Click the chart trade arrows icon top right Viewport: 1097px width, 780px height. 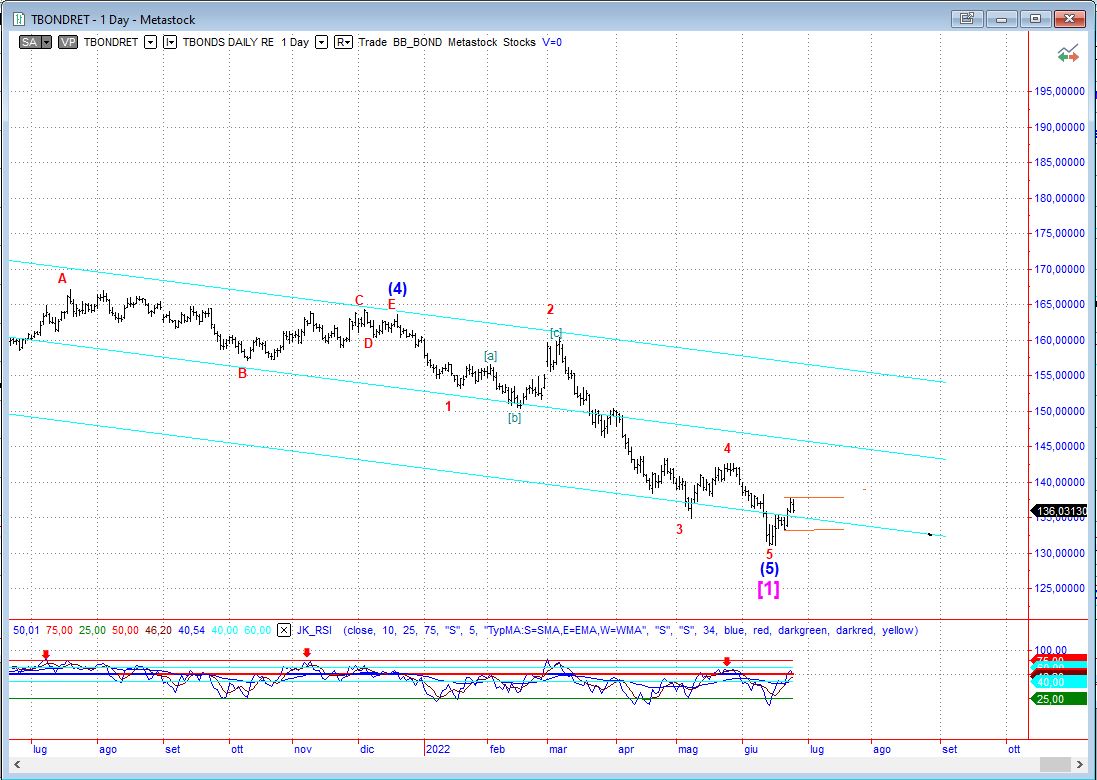(x=1068, y=54)
